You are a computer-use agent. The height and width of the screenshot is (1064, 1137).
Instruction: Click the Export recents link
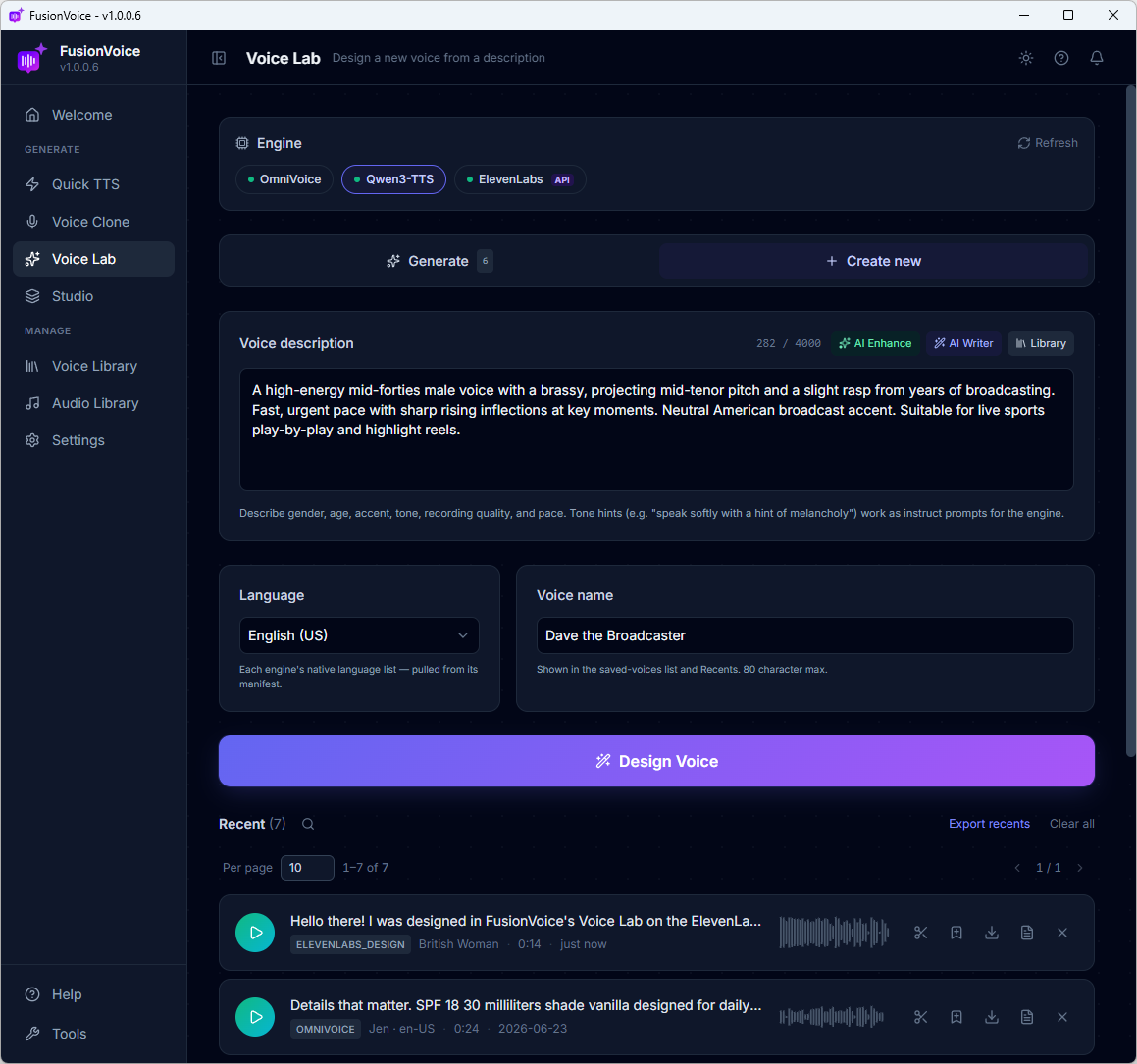click(989, 824)
